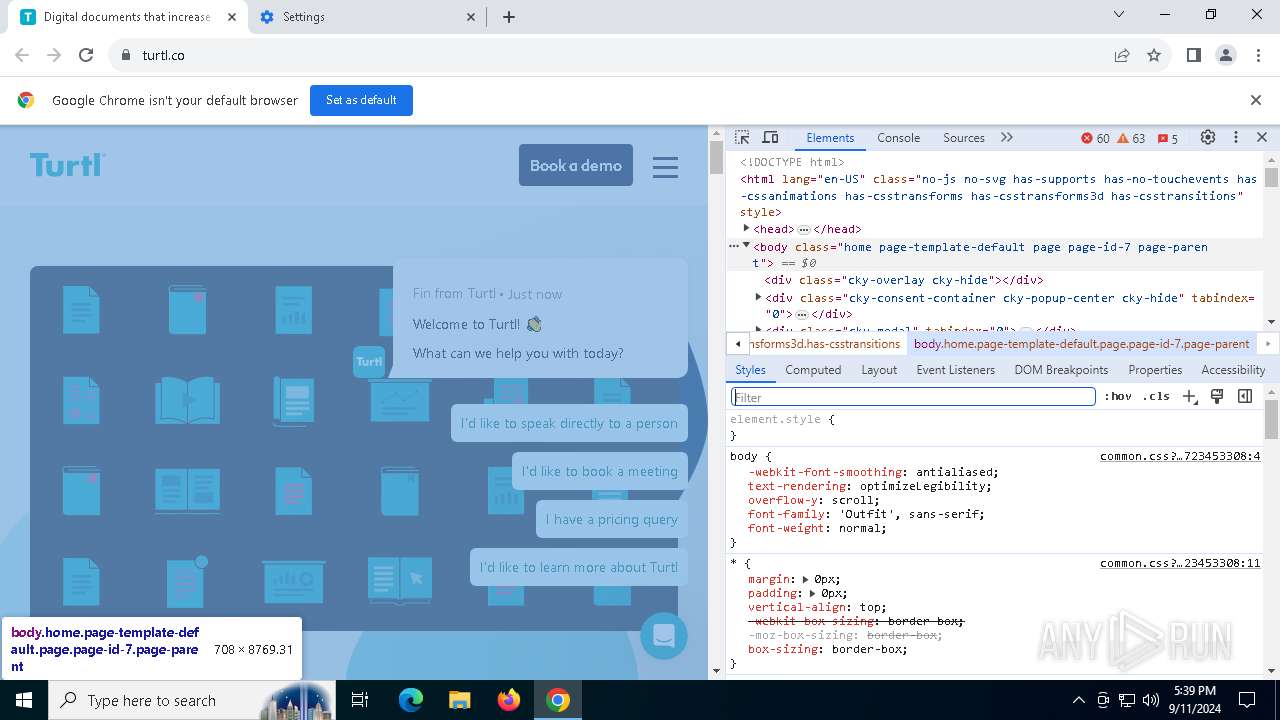Image resolution: width=1280 pixels, height=720 pixels.
Task: Choose 'I'd like to book a meeting'
Action: point(600,471)
